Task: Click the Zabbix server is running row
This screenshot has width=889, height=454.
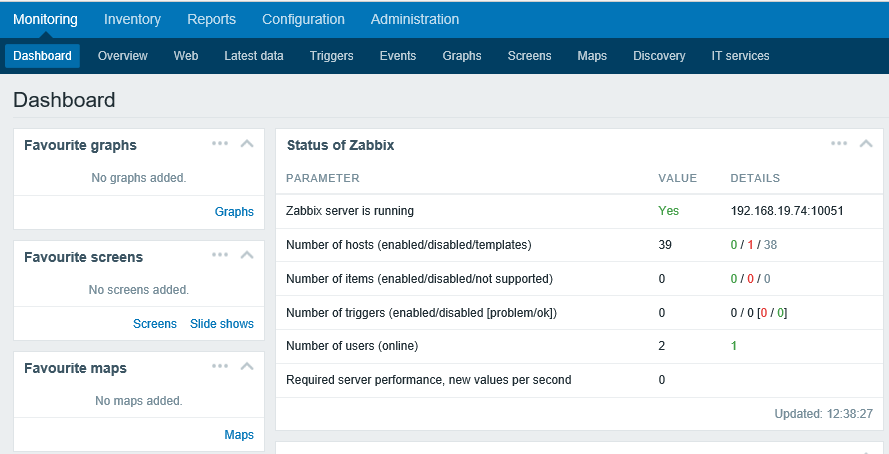Action: click(579, 211)
